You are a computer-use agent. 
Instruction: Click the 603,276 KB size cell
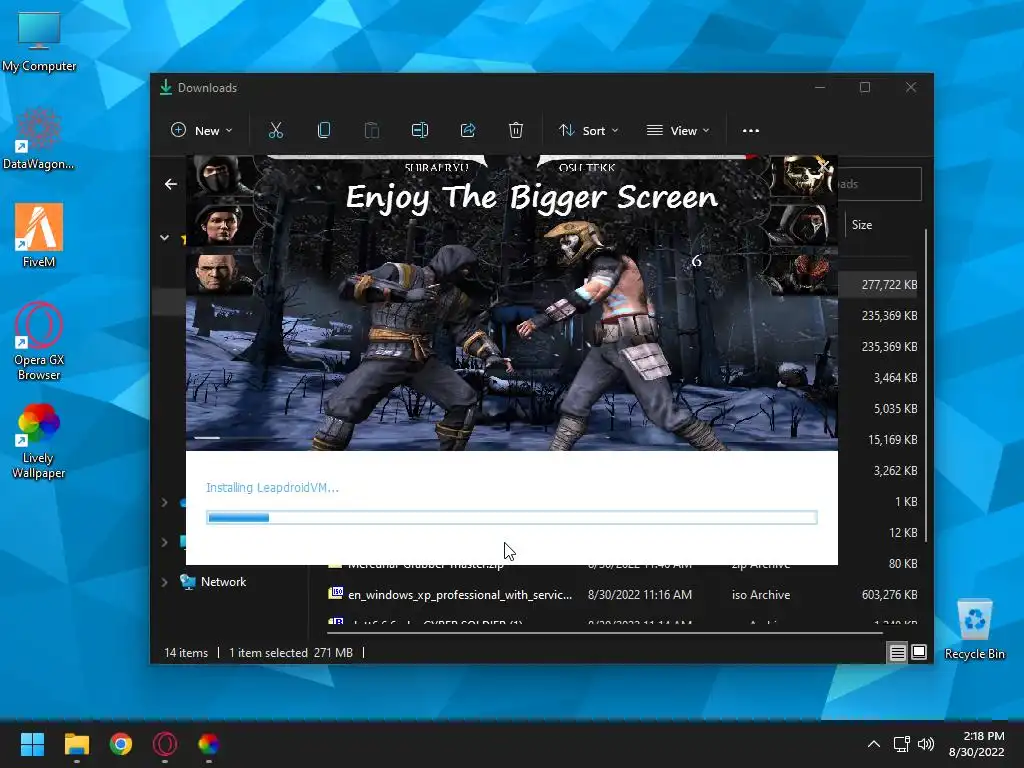[889, 595]
